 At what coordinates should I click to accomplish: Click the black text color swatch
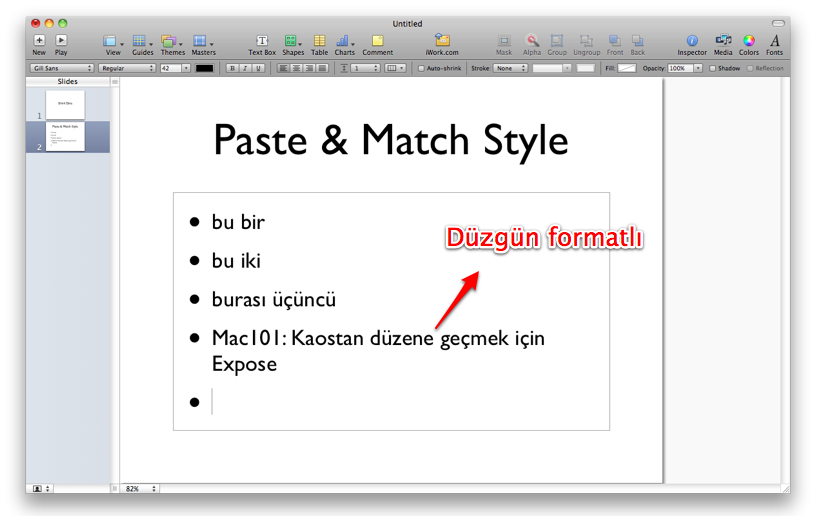[x=204, y=68]
